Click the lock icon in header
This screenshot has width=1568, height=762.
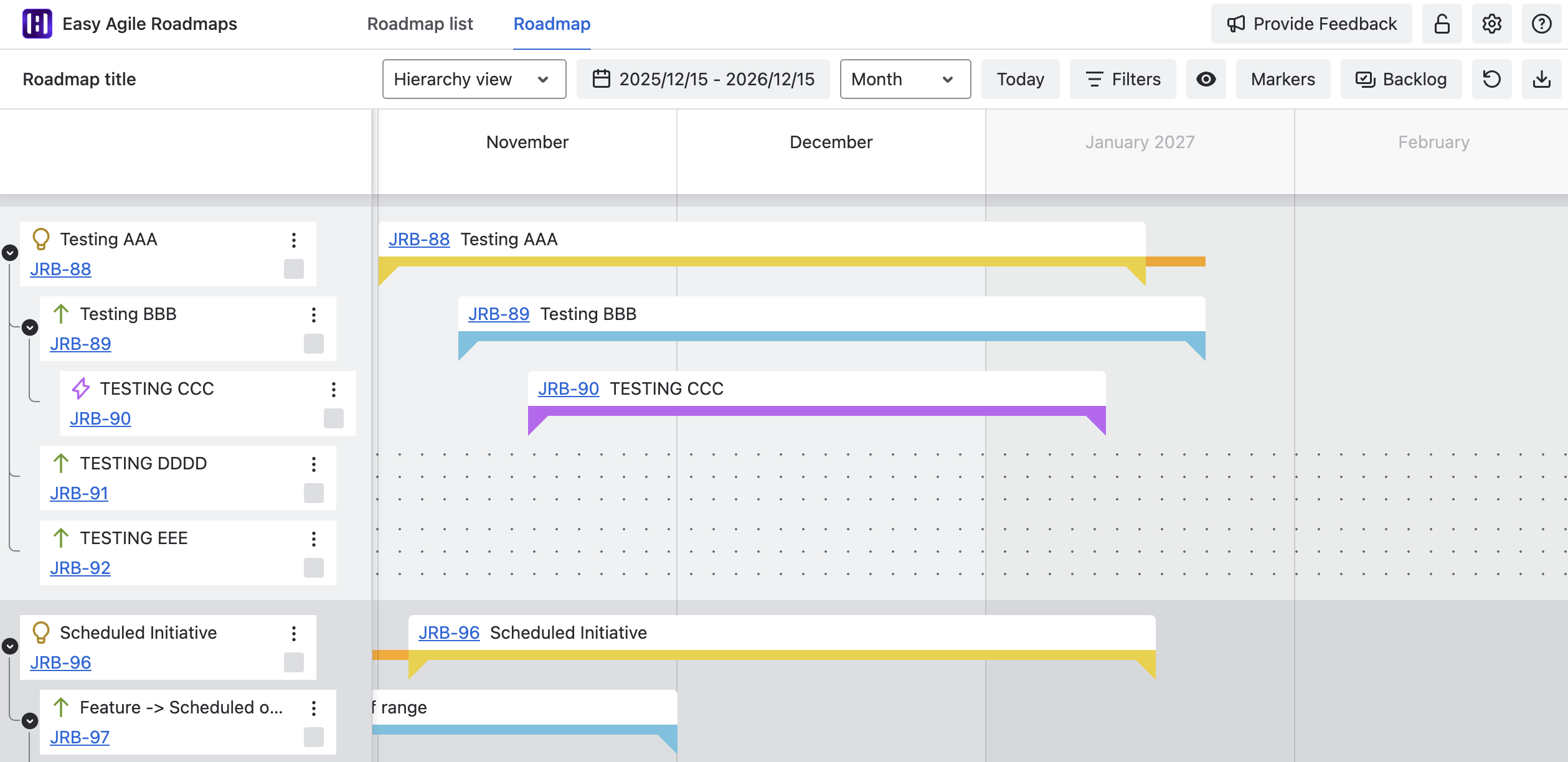tap(1442, 24)
